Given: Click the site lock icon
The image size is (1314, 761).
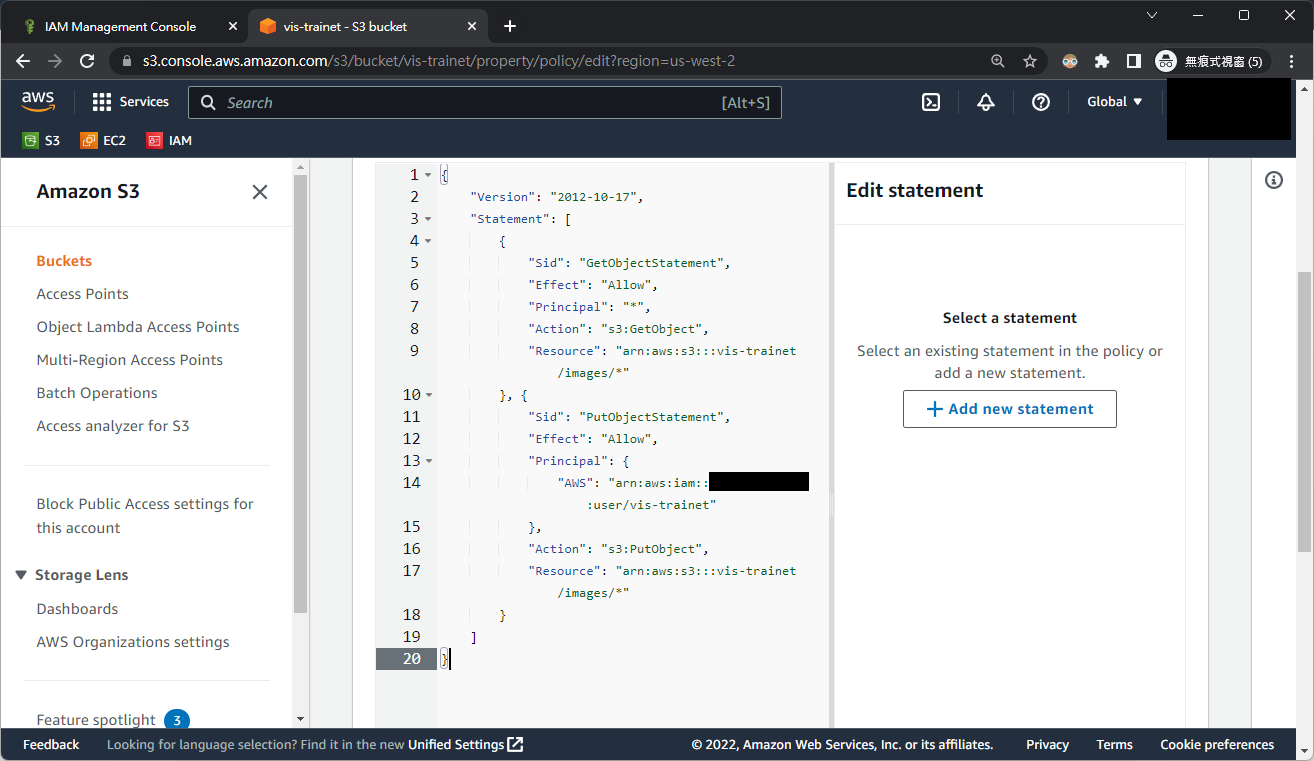Looking at the screenshot, I should coord(126,61).
